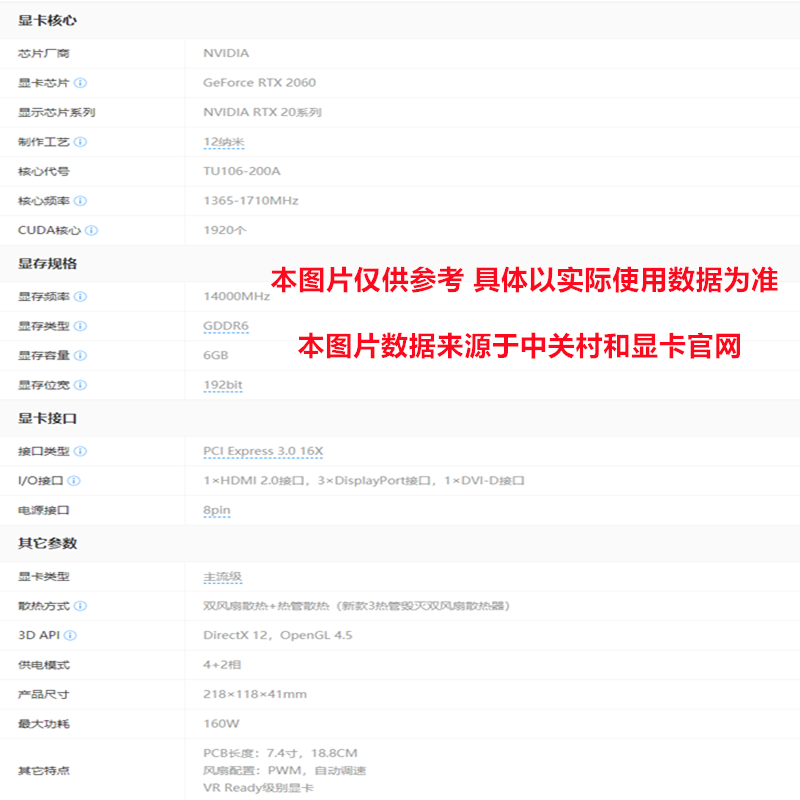Open the 12纳米 underlined link
Image resolution: width=800 pixels, height=800 pixels.
[224, 142]
